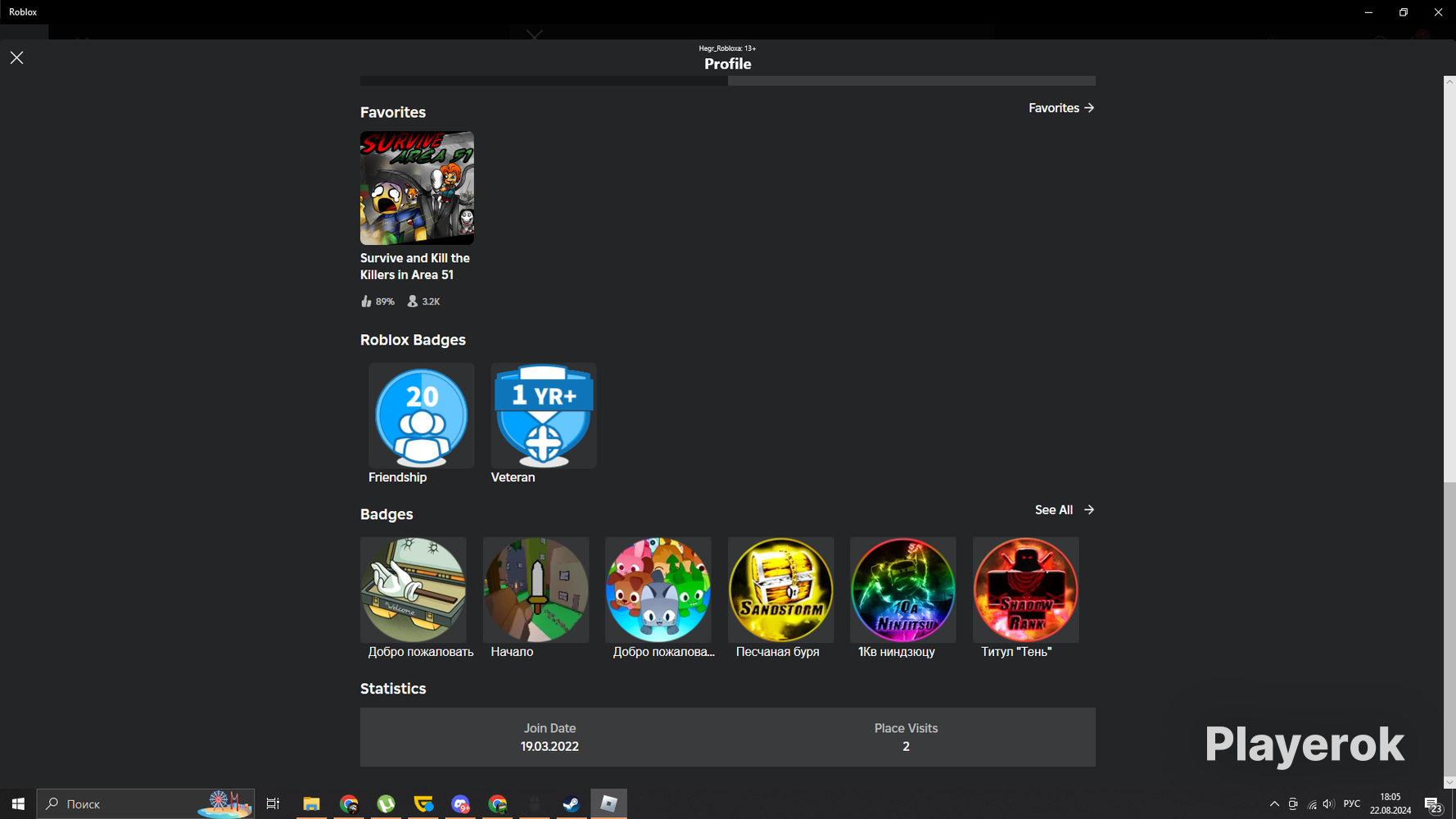Open the Steam taskbar icon

click(x=571, y=804)
